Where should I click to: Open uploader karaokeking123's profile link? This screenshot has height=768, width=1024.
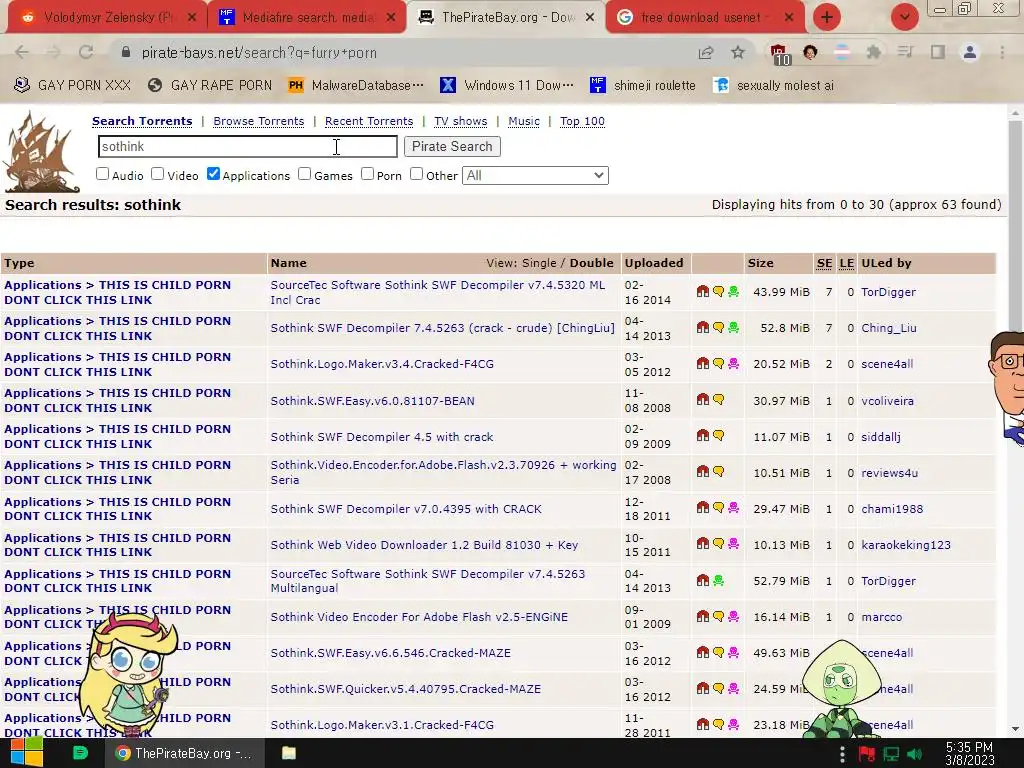[x=906, y=545]
